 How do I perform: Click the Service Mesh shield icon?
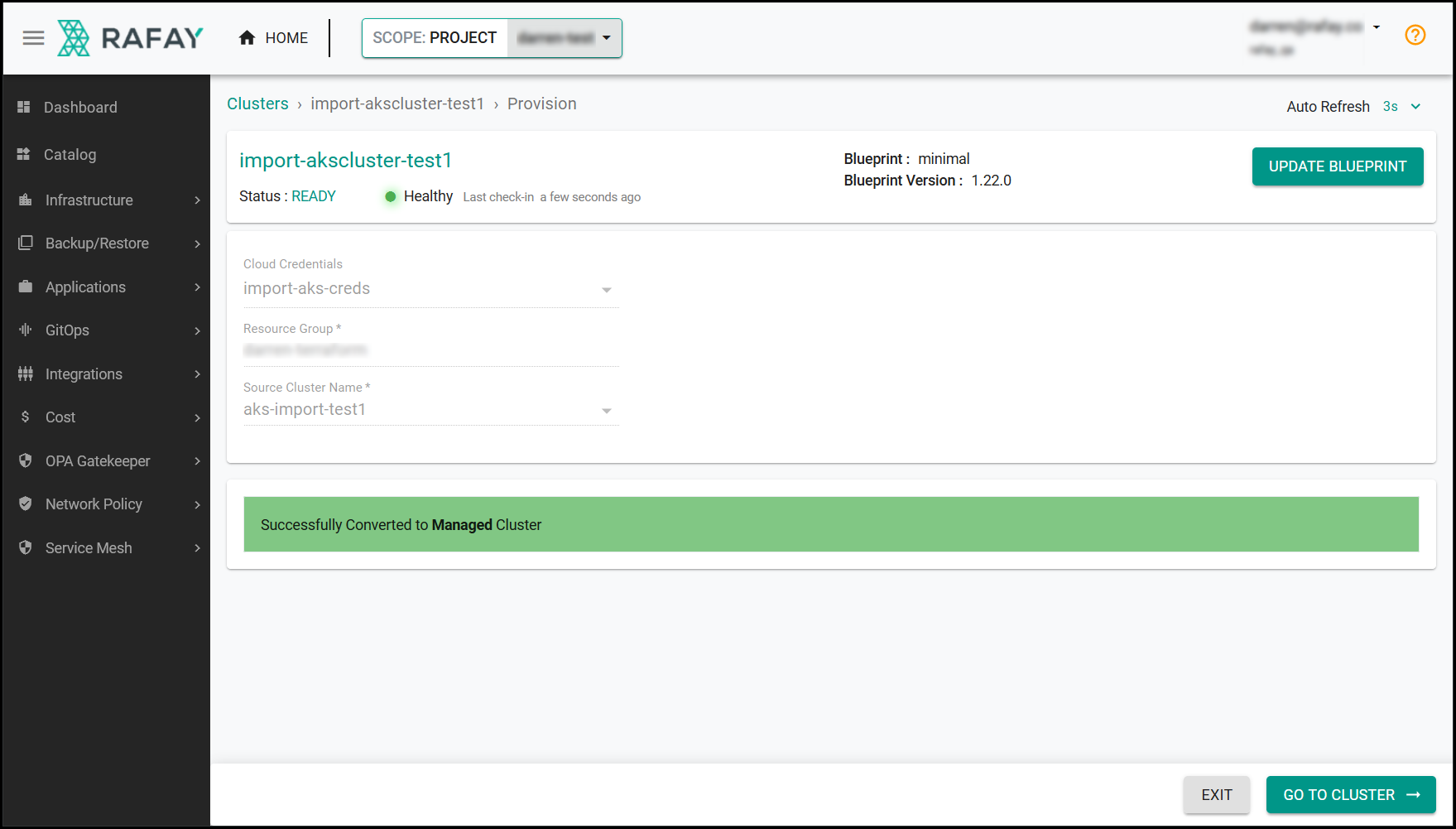pos(26,547)
